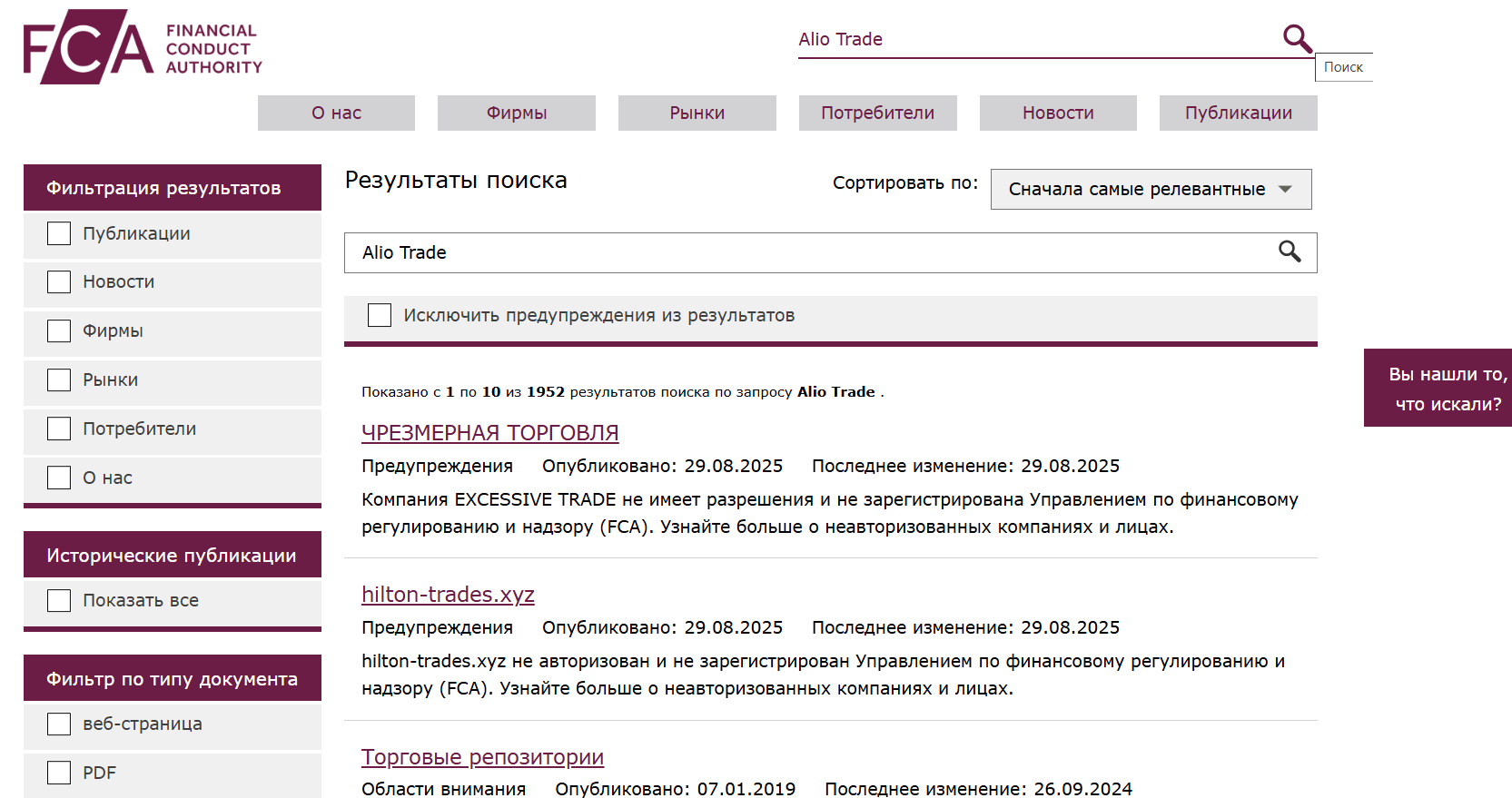1512x798 pixels.
Task: Open the Фирмы menu
Action: (517, 113)
